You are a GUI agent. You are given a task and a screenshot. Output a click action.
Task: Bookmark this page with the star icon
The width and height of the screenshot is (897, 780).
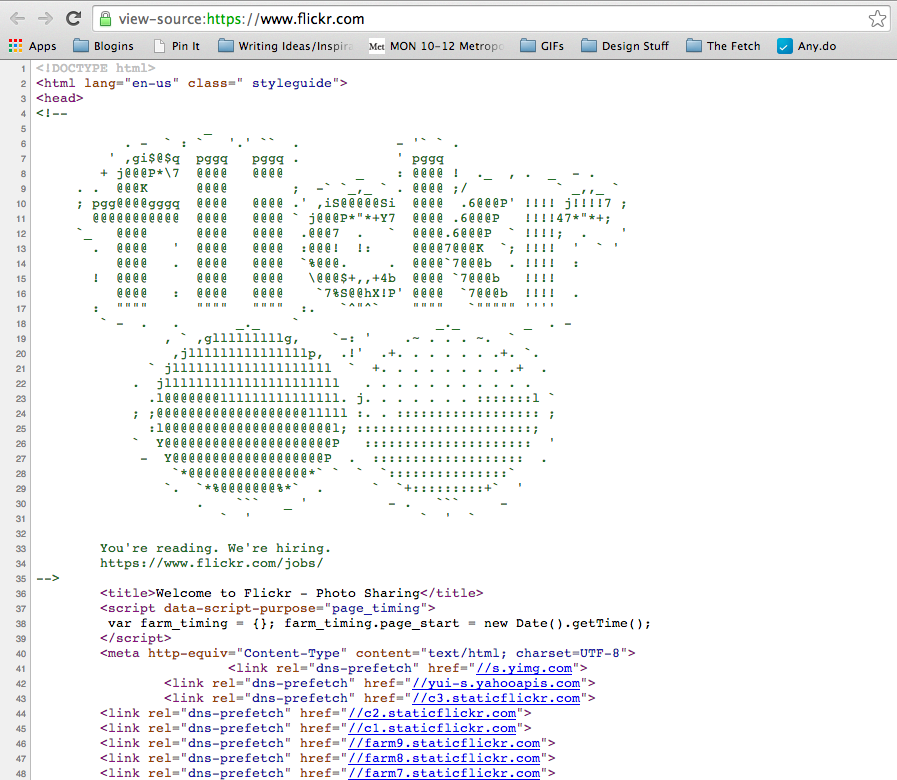tap(877, 19)
